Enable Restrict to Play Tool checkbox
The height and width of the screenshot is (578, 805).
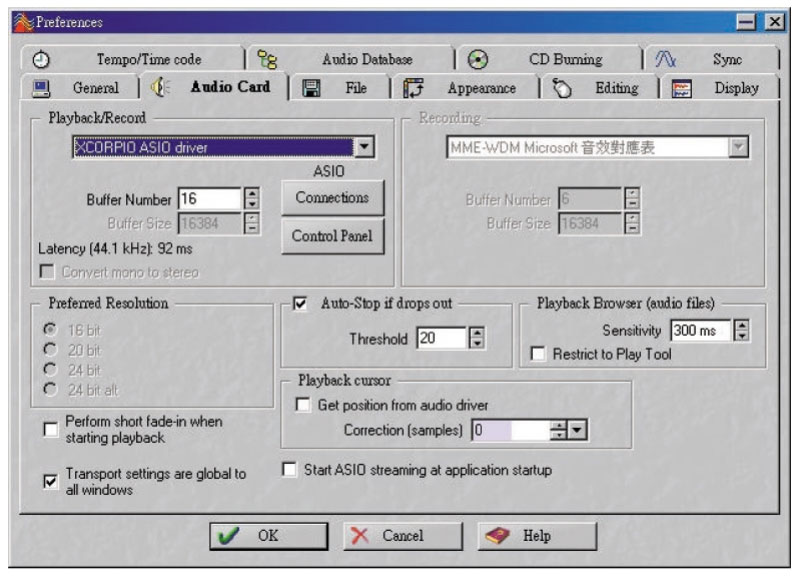pyautogui.click(x=539, y=354)
